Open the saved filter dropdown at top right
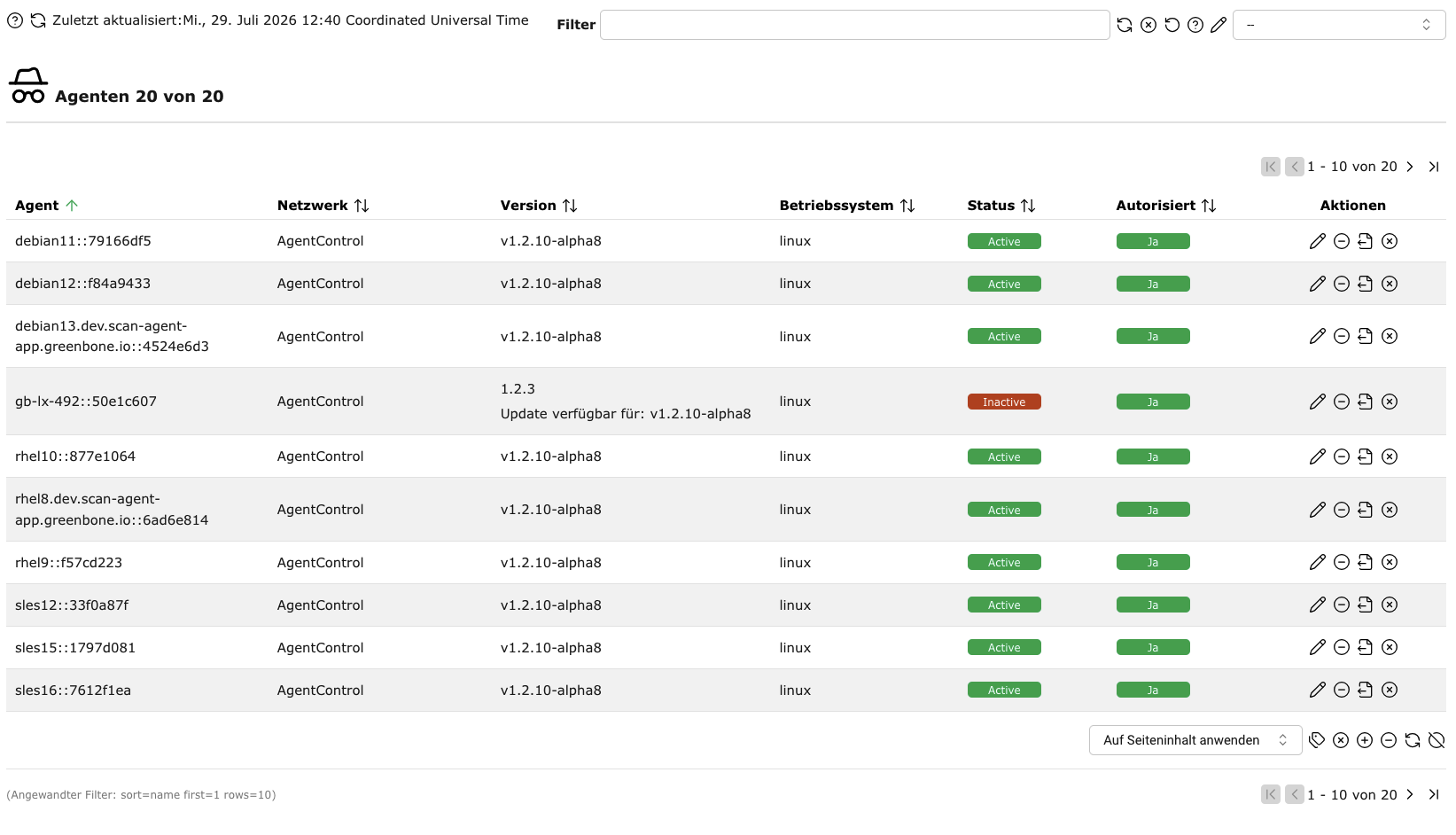This screenshot has height=835, width=1456. [1339, 25]
